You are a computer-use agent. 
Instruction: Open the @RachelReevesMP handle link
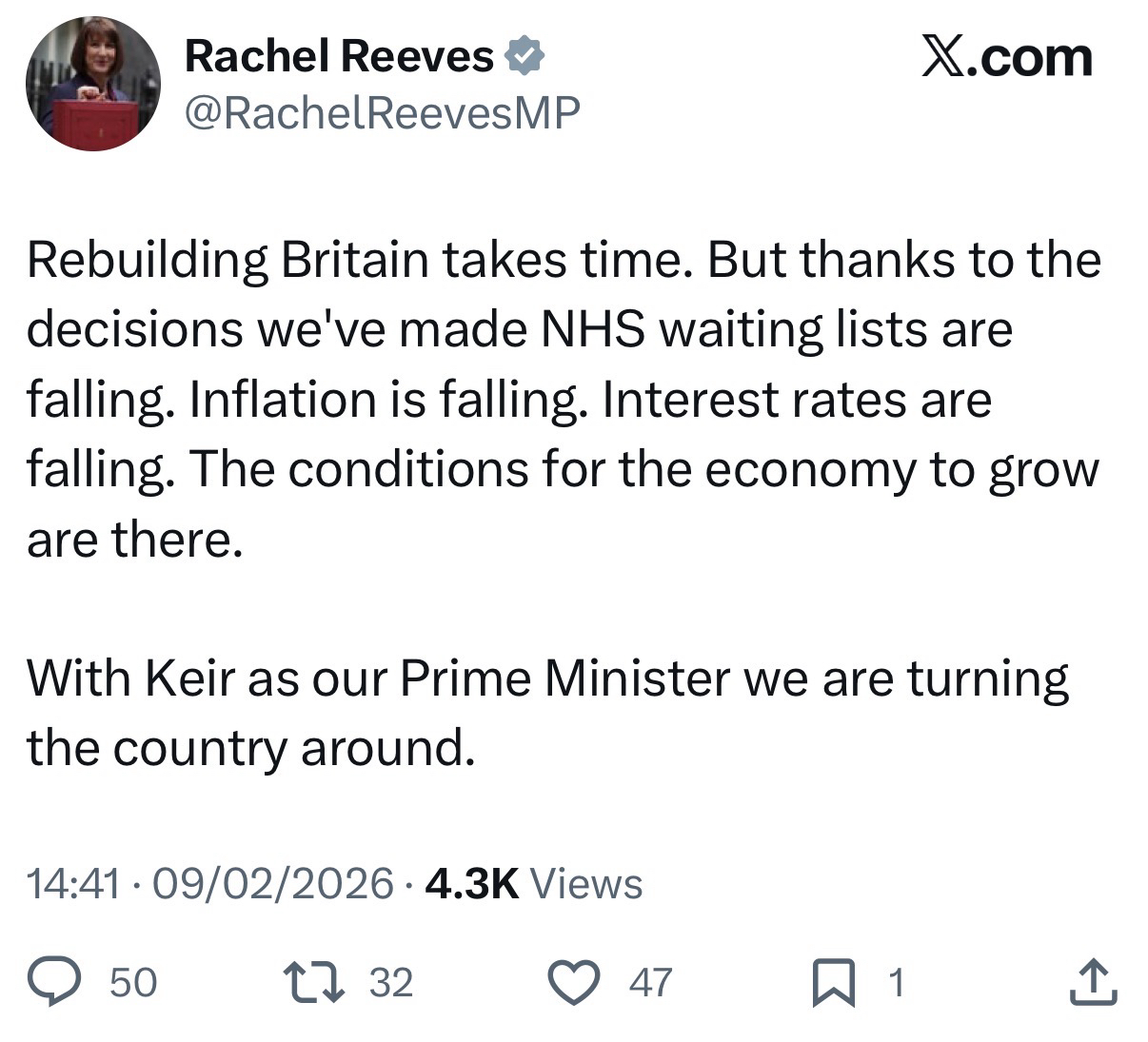382,113
